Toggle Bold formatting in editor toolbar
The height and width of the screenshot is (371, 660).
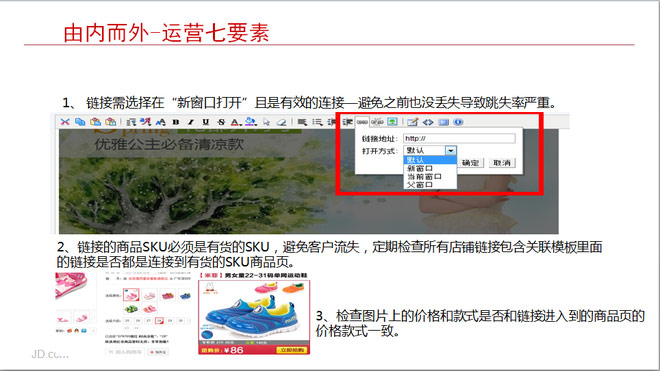coord(176,122)
